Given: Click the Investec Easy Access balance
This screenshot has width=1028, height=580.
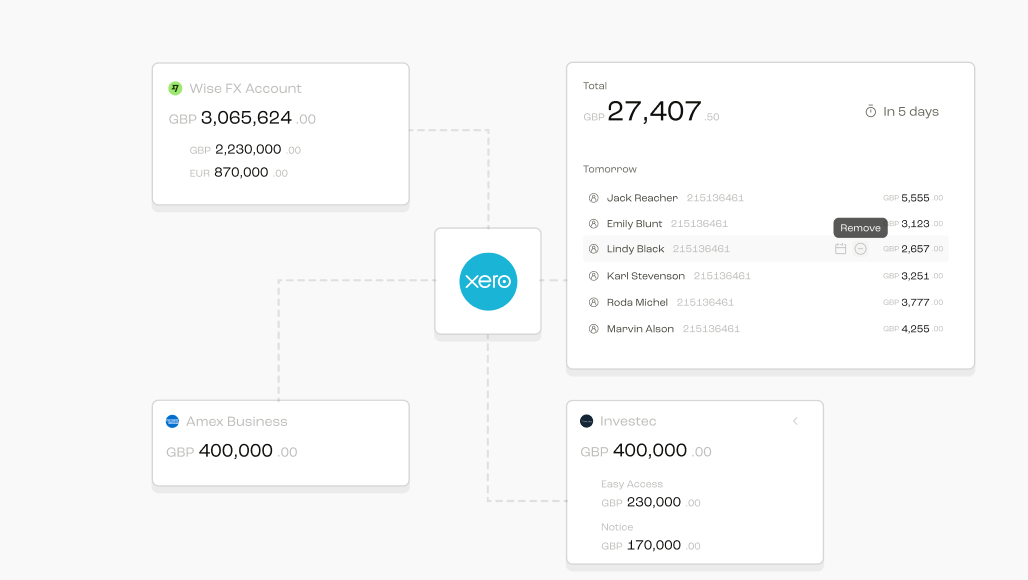Looking at the screenshot, I should click(x=650, y=502).
